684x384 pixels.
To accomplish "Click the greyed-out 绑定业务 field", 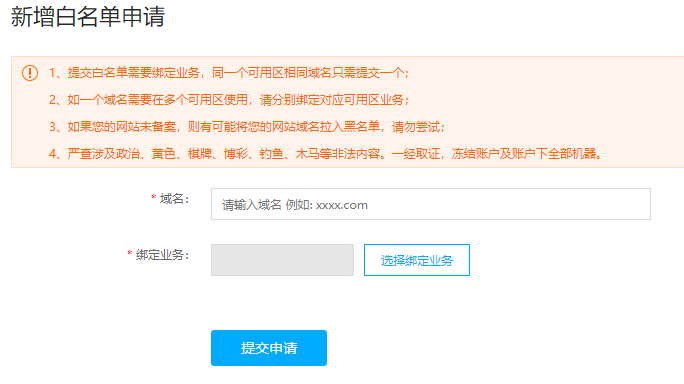I will pyautogui.click(x=282, y=260).
